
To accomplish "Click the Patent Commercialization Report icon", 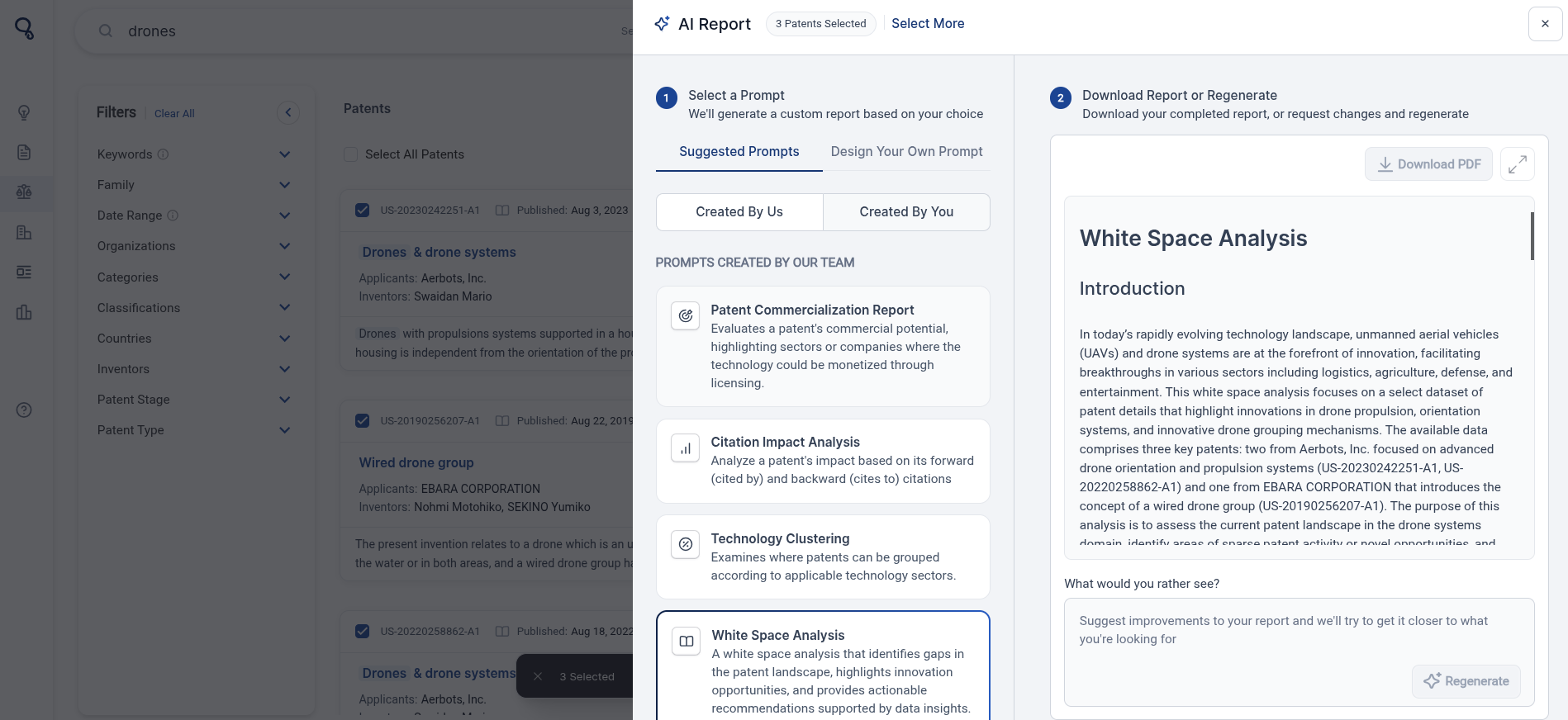I will tap(686, 315).
